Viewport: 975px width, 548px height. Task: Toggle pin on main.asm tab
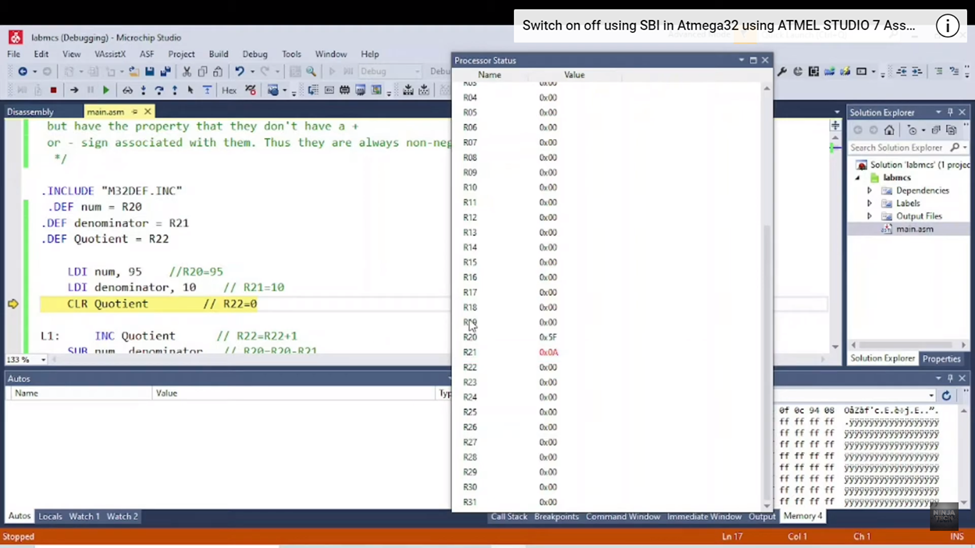pos(134,112)
